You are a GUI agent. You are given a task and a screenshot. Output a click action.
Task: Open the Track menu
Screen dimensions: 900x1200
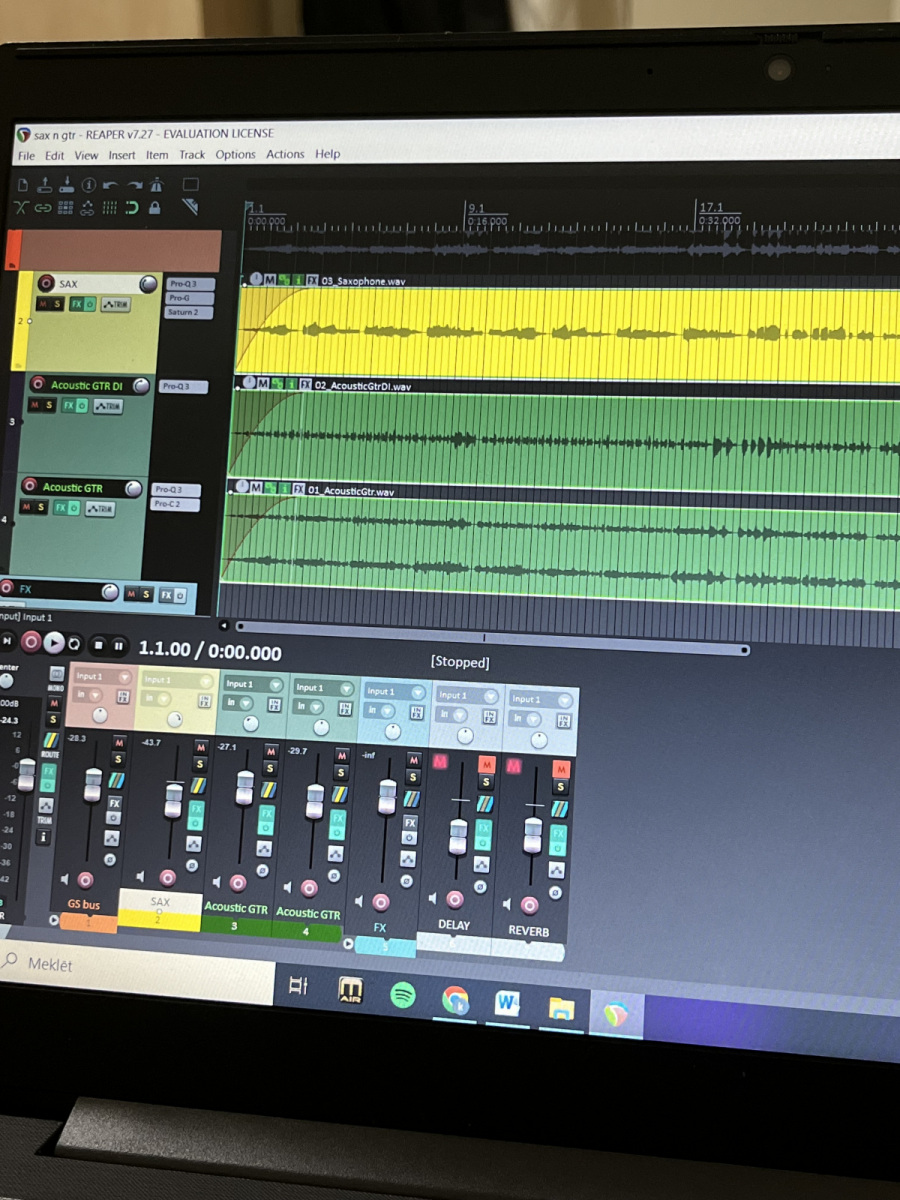[x=192, y=155]
